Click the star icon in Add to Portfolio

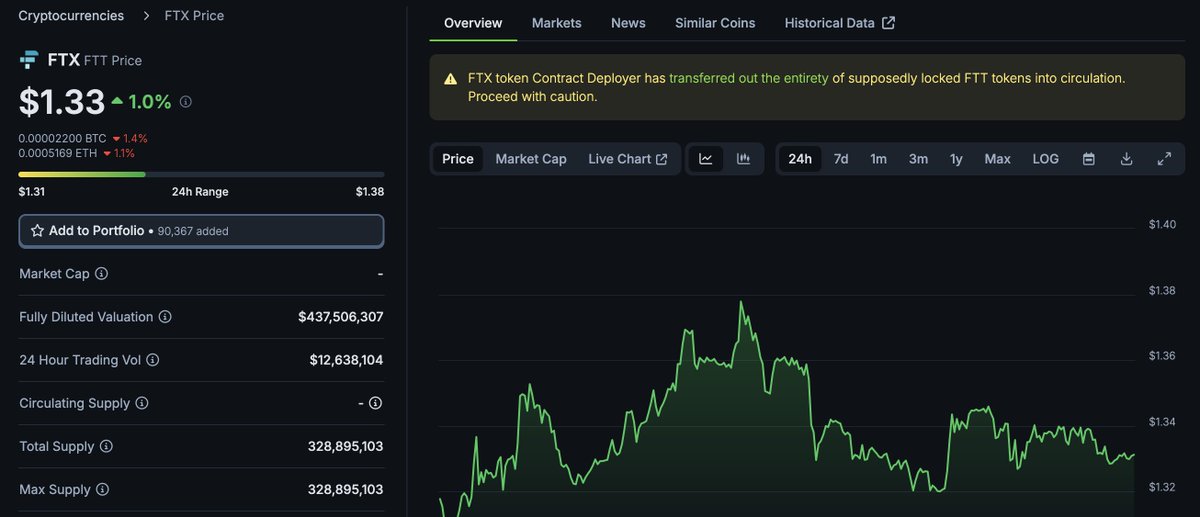click(37, 231)
